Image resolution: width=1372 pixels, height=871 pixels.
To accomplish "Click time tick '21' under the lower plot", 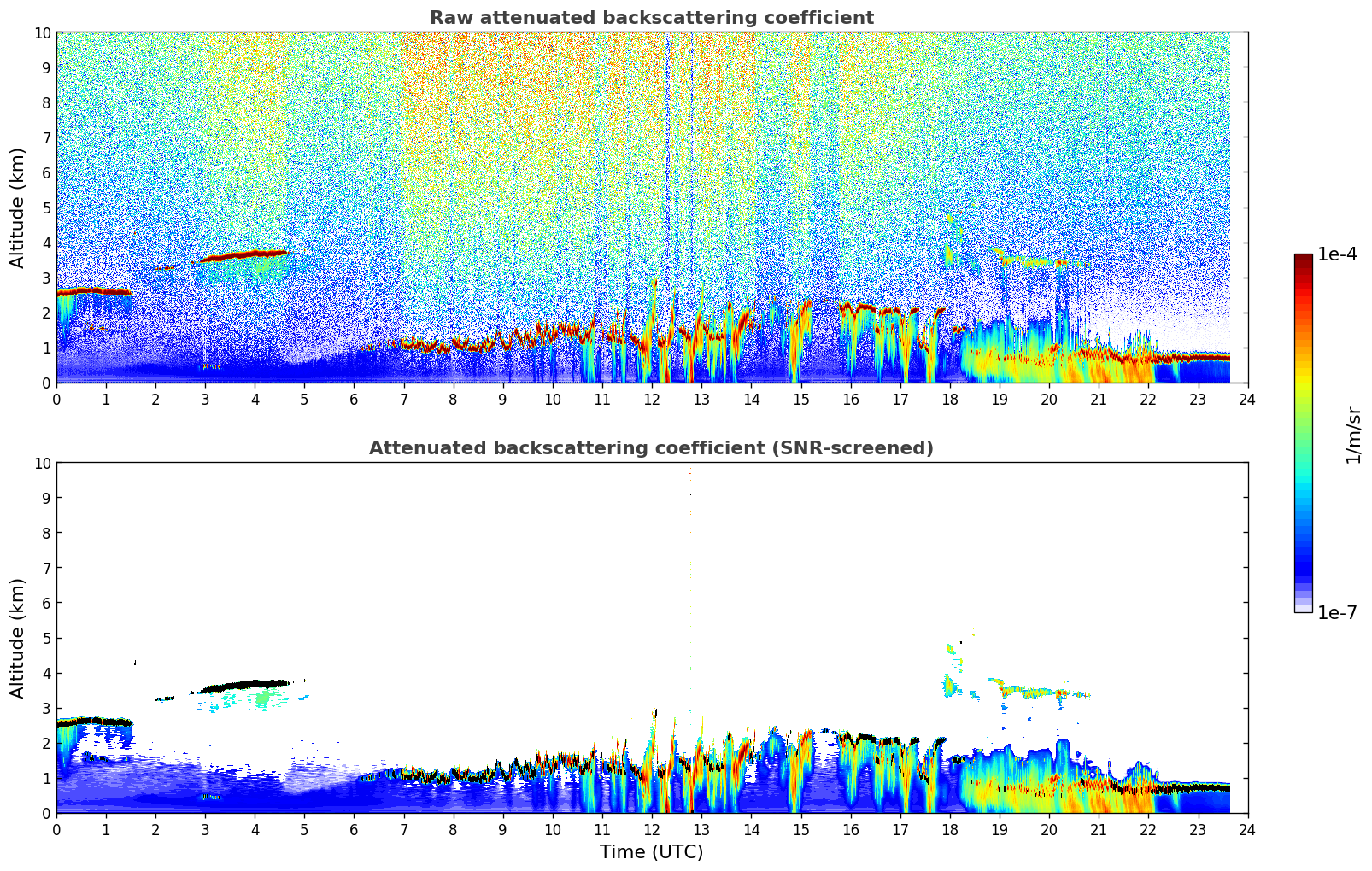I will coord(1099,829).
